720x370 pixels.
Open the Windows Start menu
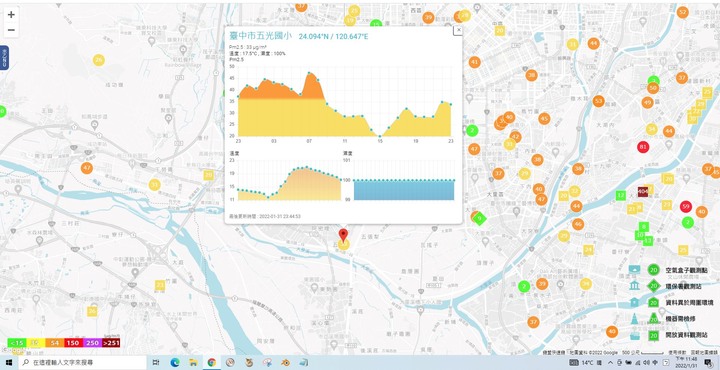point(9,363)
